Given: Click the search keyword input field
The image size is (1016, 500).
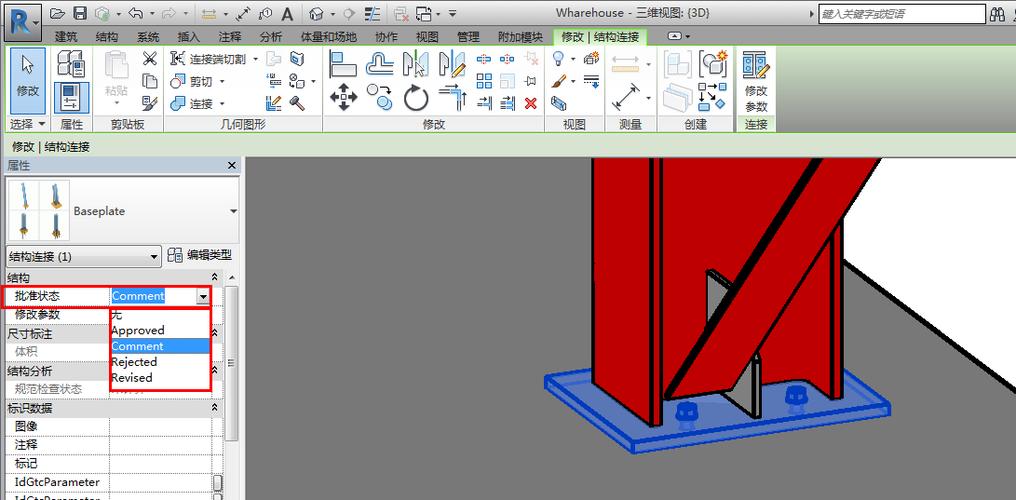Looking at the screenshot, I should (x=901, y=14).
